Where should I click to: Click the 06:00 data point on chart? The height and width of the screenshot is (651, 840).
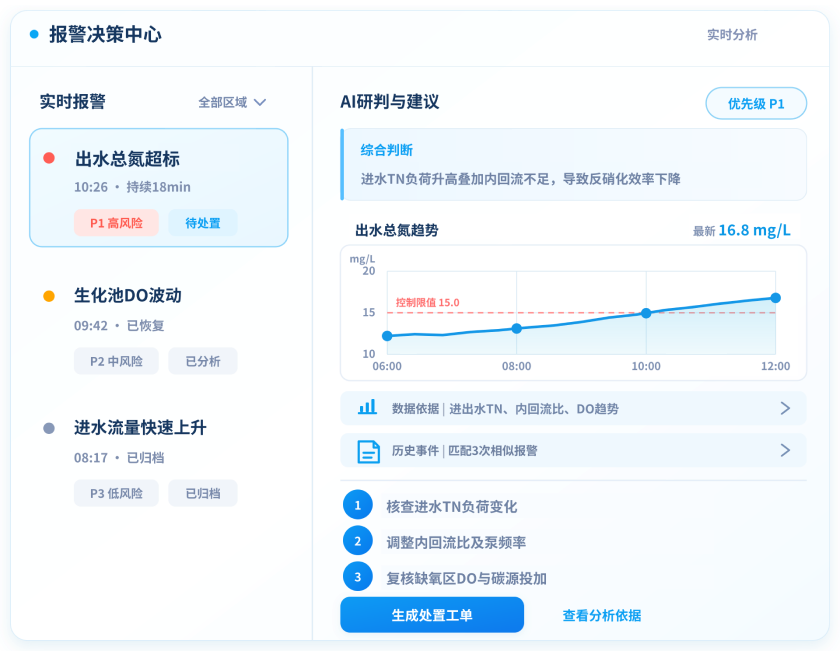point(387,336)
